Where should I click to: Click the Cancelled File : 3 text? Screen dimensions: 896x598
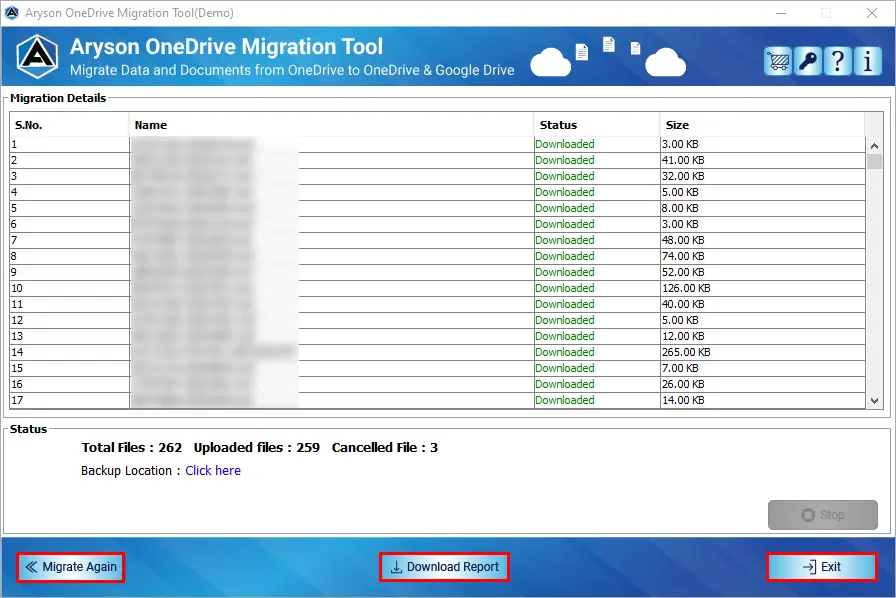(385, 448)
